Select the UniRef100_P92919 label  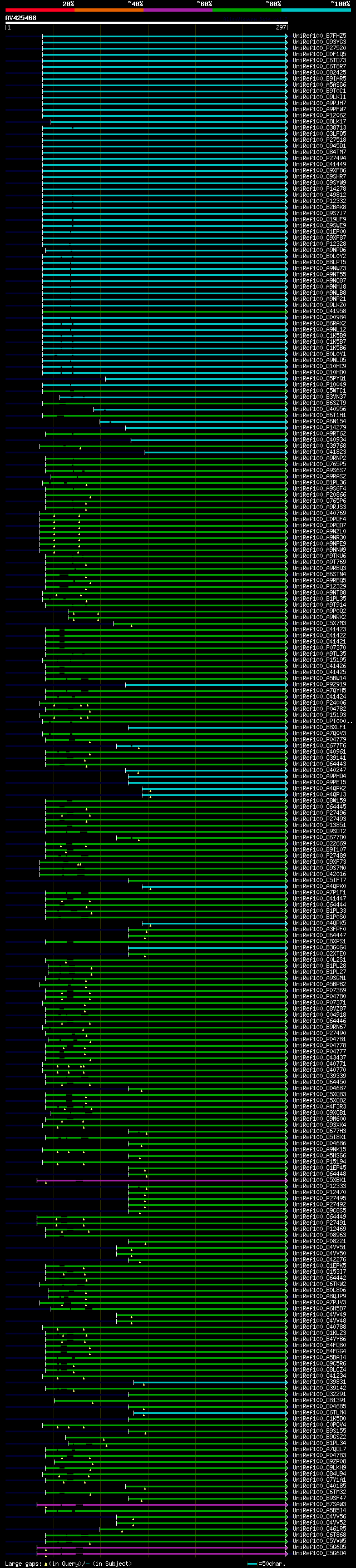pos(319,684)
